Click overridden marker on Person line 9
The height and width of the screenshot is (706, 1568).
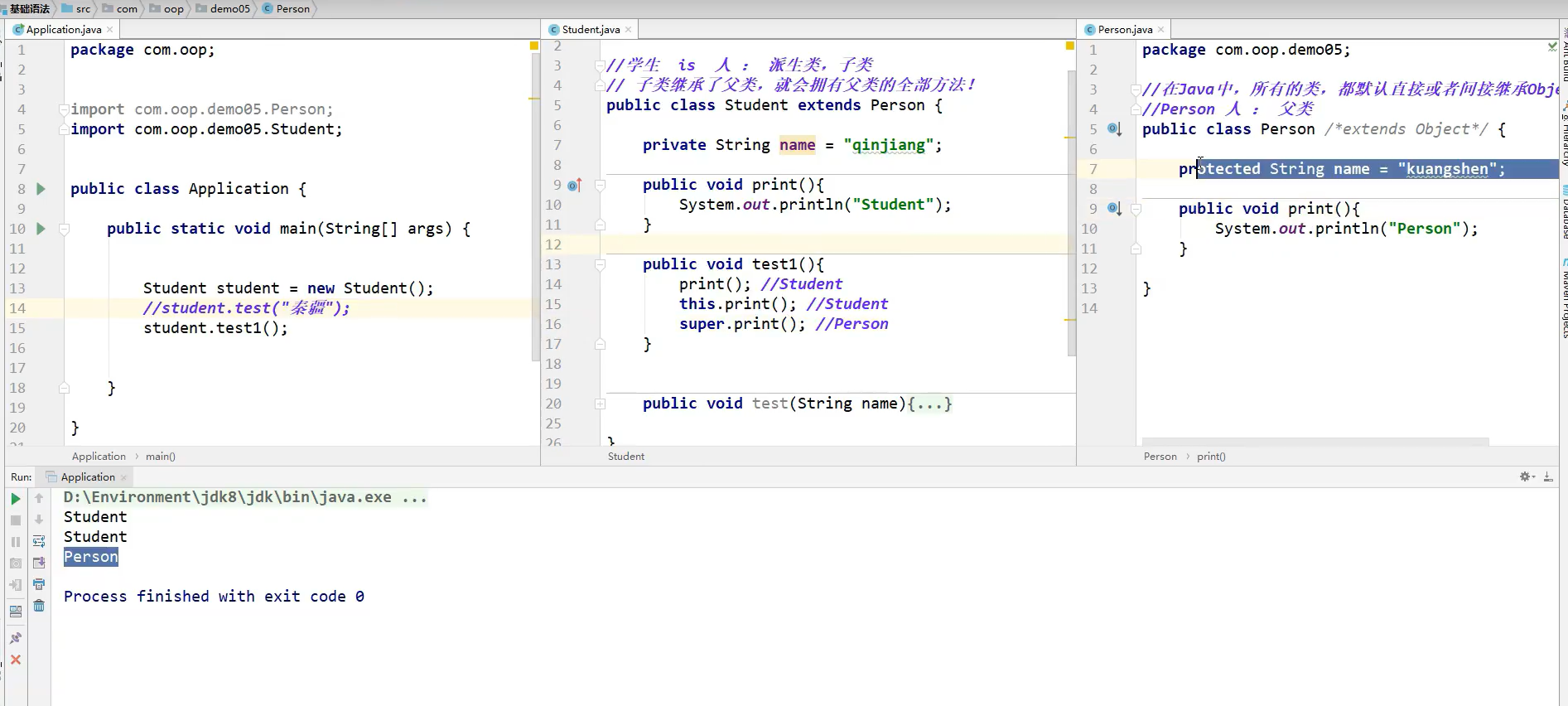tap(1115, 209)
